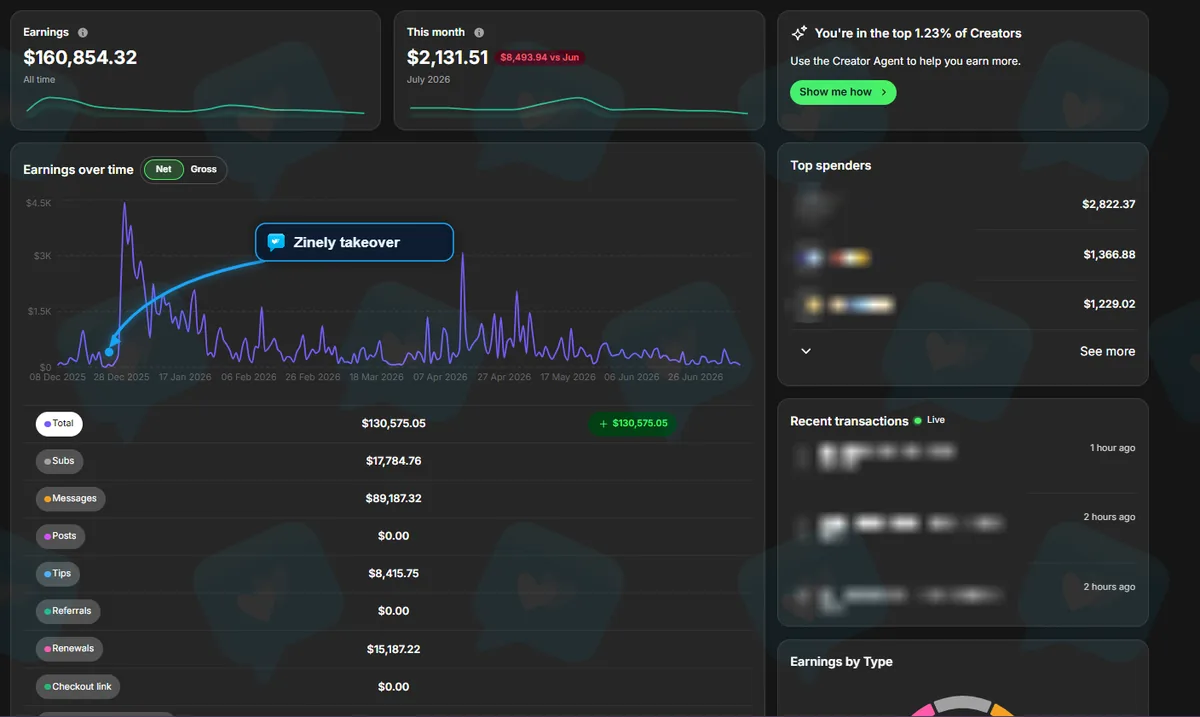
Task: Open the top spender with $2,822.37
Action: pos(964,204)
